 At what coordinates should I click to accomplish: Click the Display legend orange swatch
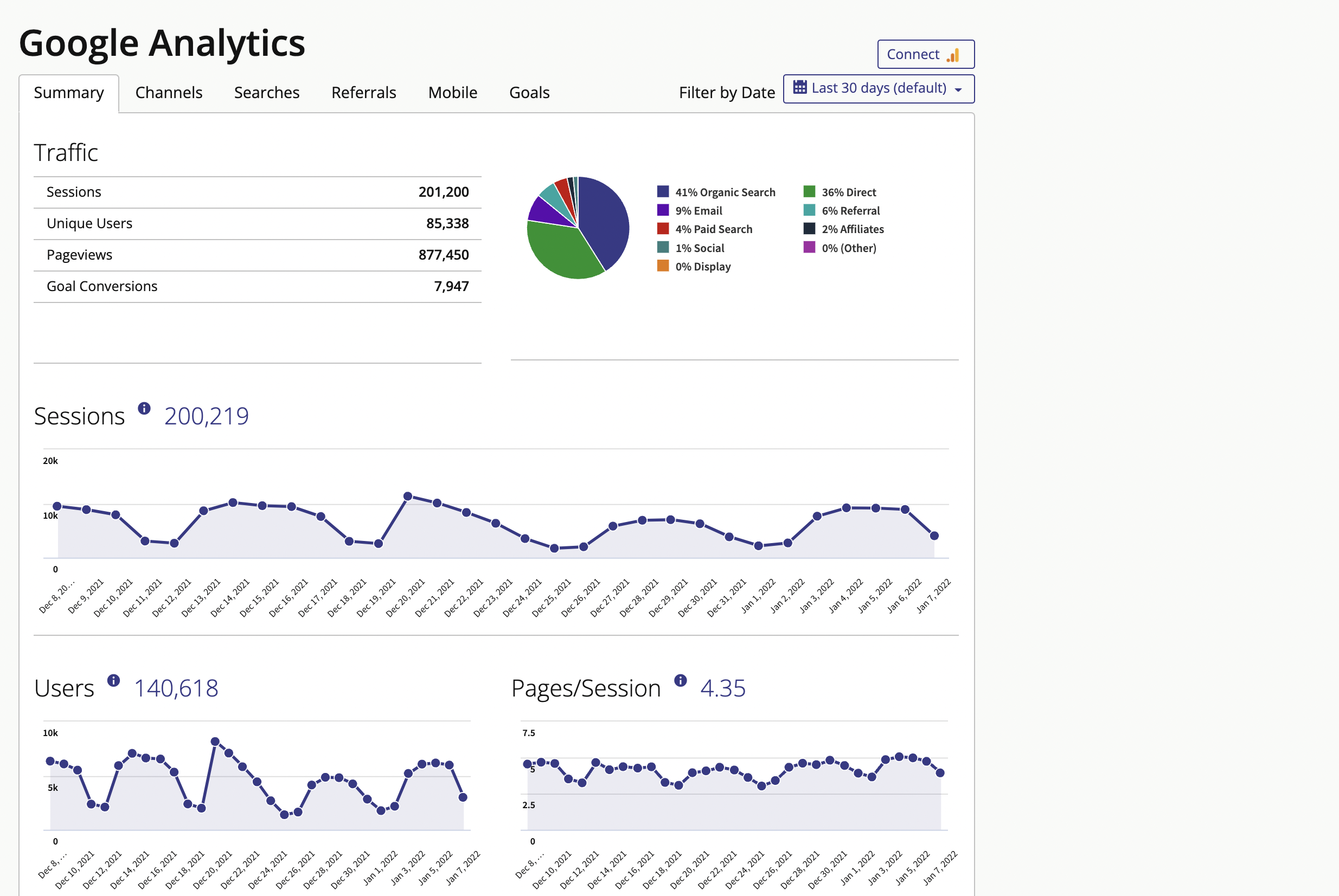663,266
